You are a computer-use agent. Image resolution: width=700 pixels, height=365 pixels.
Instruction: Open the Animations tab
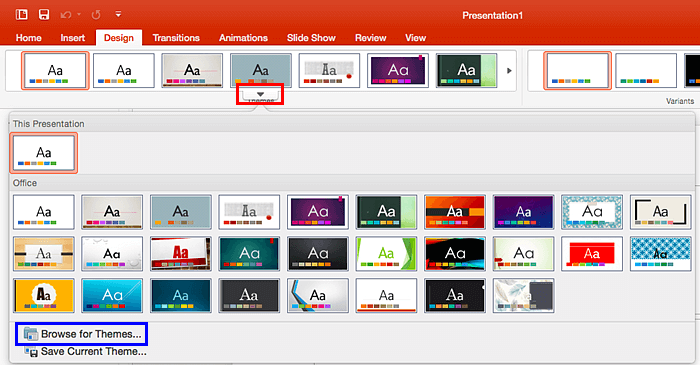(243, 38)
